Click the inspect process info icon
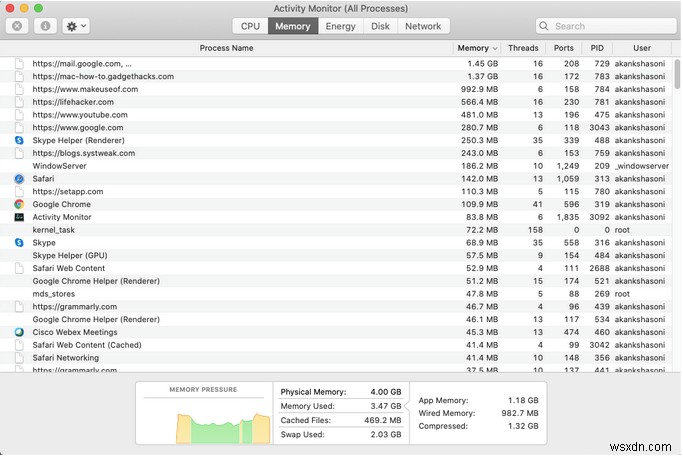 pos(45,26)
